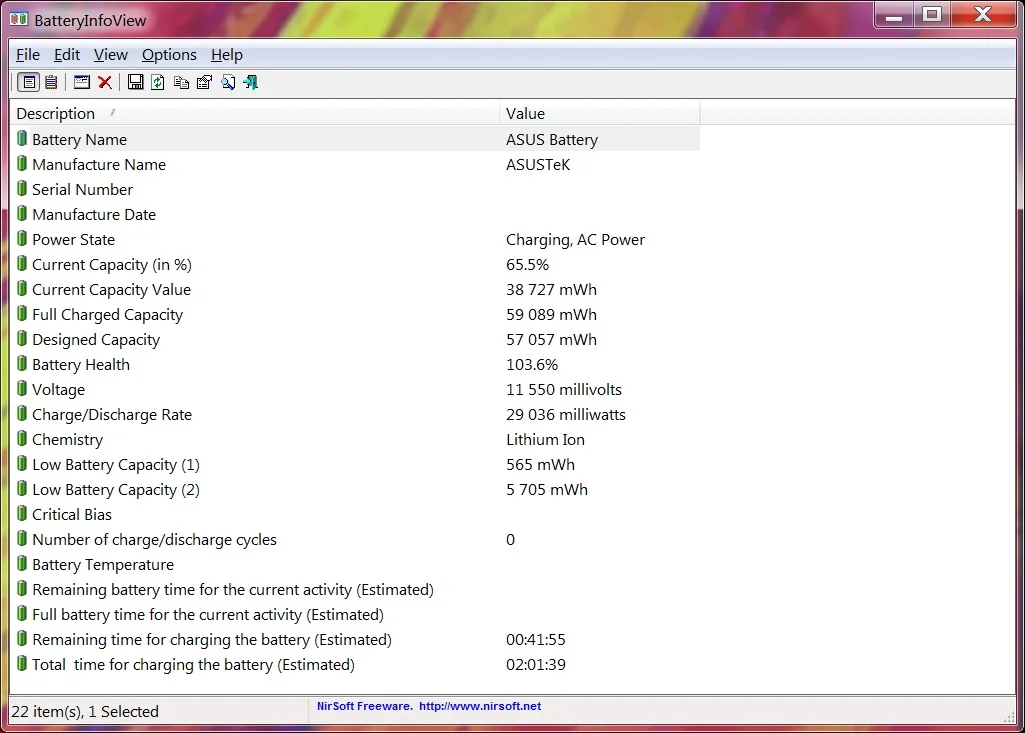The width and height of the screenshot is (1025, 733).
Task: Click the battery icon beside Manufacture Name
Action: tap(22, 163)
